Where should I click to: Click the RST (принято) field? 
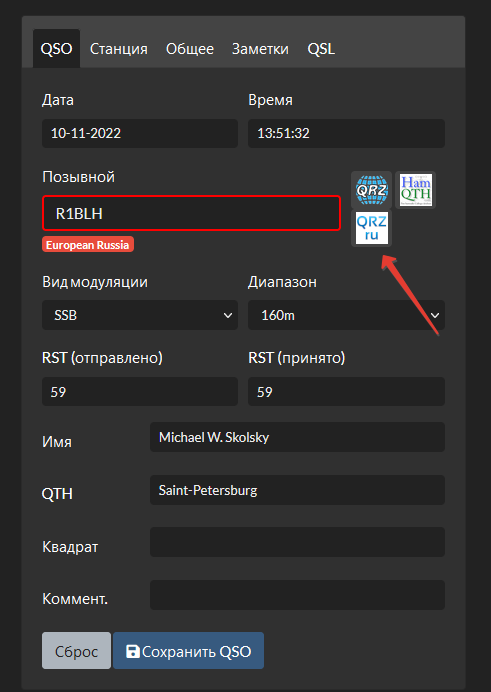346,391
